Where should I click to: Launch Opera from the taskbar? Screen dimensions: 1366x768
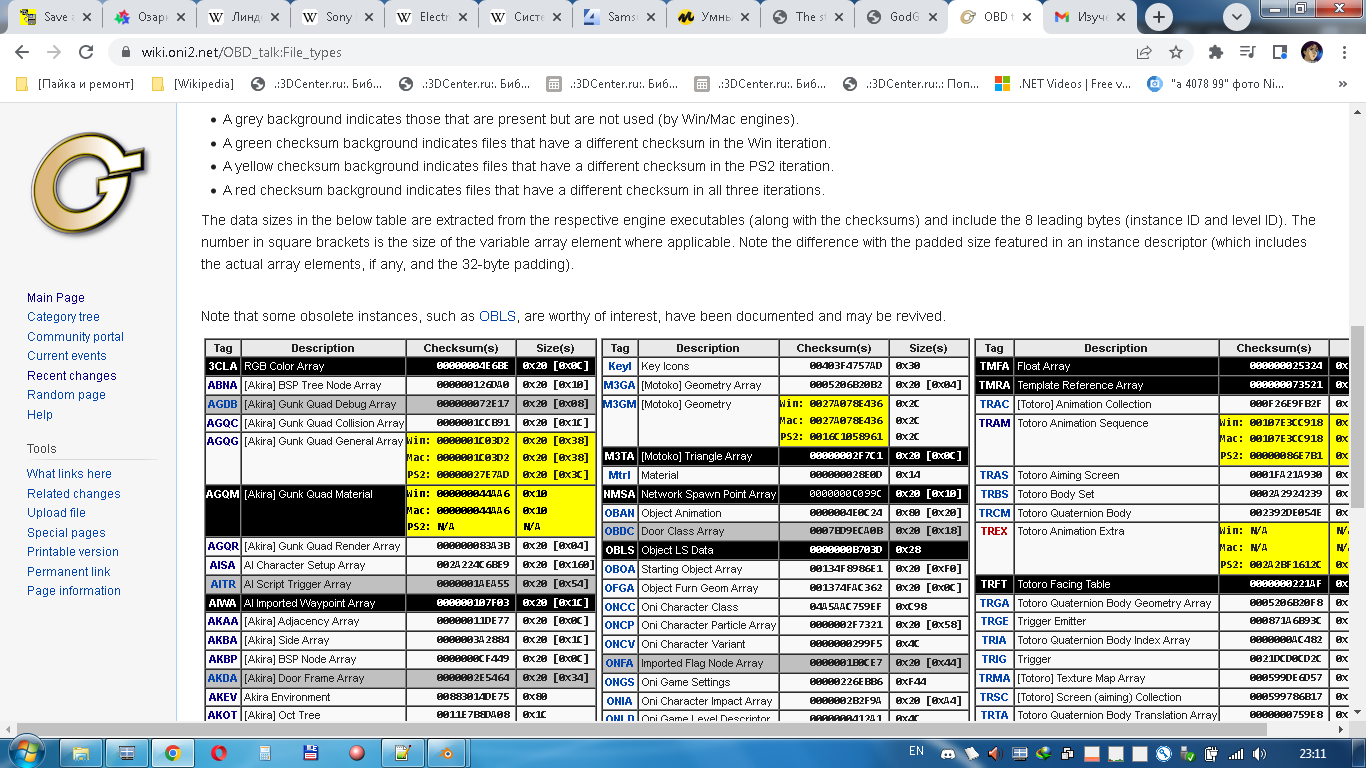click(x=219, y=752)
